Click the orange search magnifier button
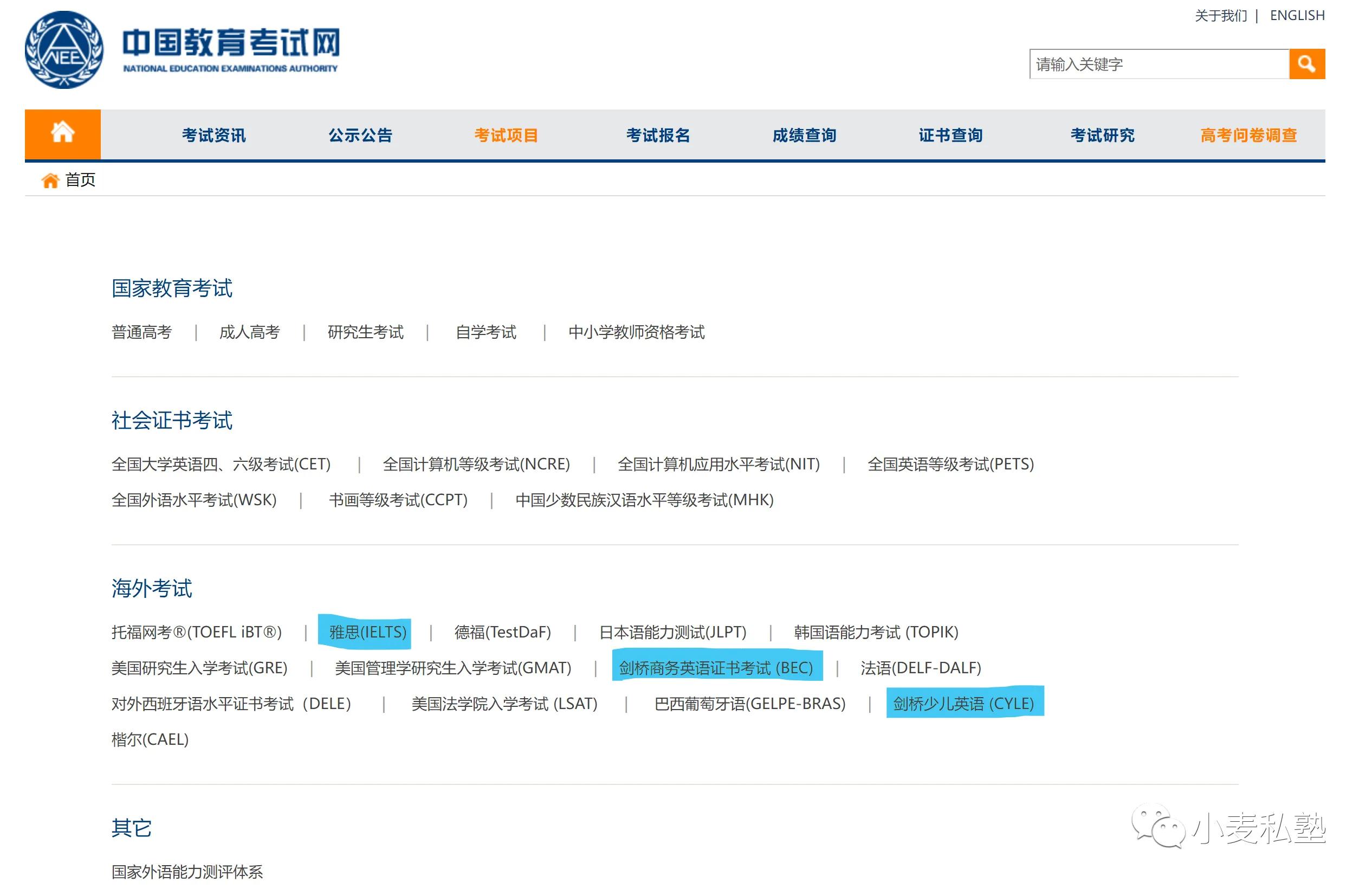 point(1306,64)
